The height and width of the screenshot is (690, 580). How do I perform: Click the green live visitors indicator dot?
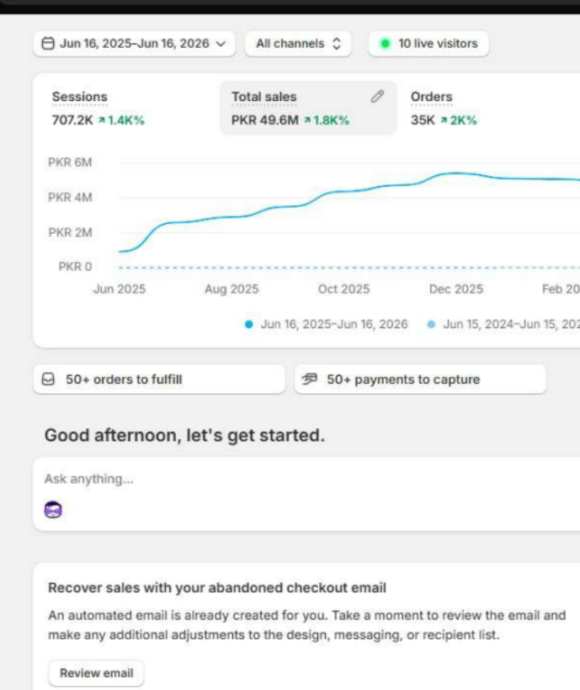coord(385,44)
